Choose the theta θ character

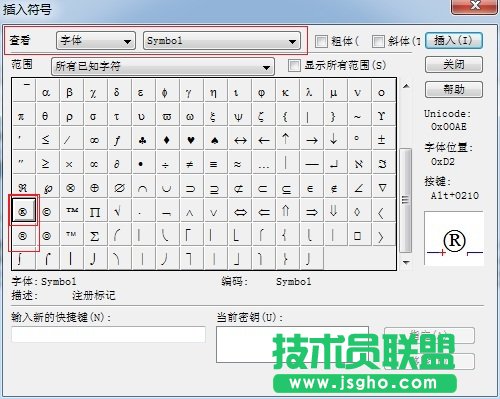coord(48,115)
